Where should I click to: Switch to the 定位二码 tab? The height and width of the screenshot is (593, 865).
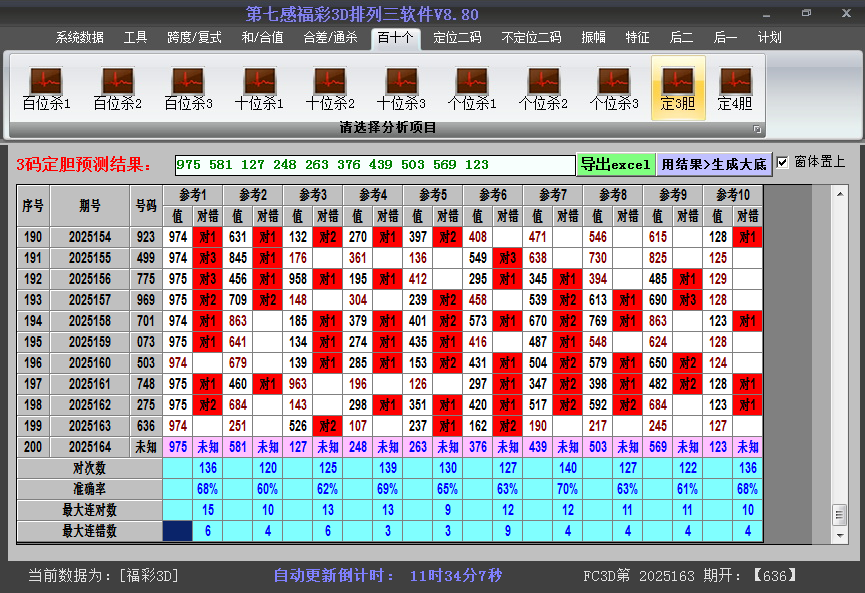point(457,38)
